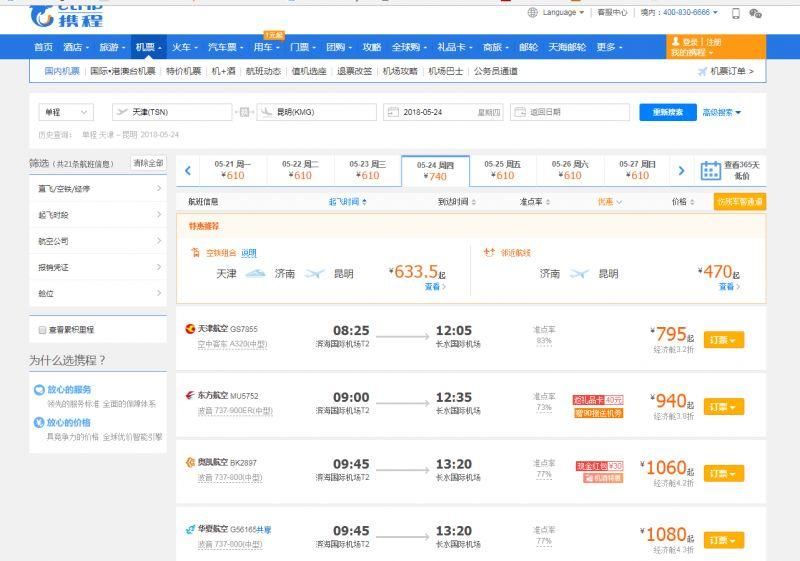Expand 报销凭证 filter
800x561 pixels.
coord(98,267)
